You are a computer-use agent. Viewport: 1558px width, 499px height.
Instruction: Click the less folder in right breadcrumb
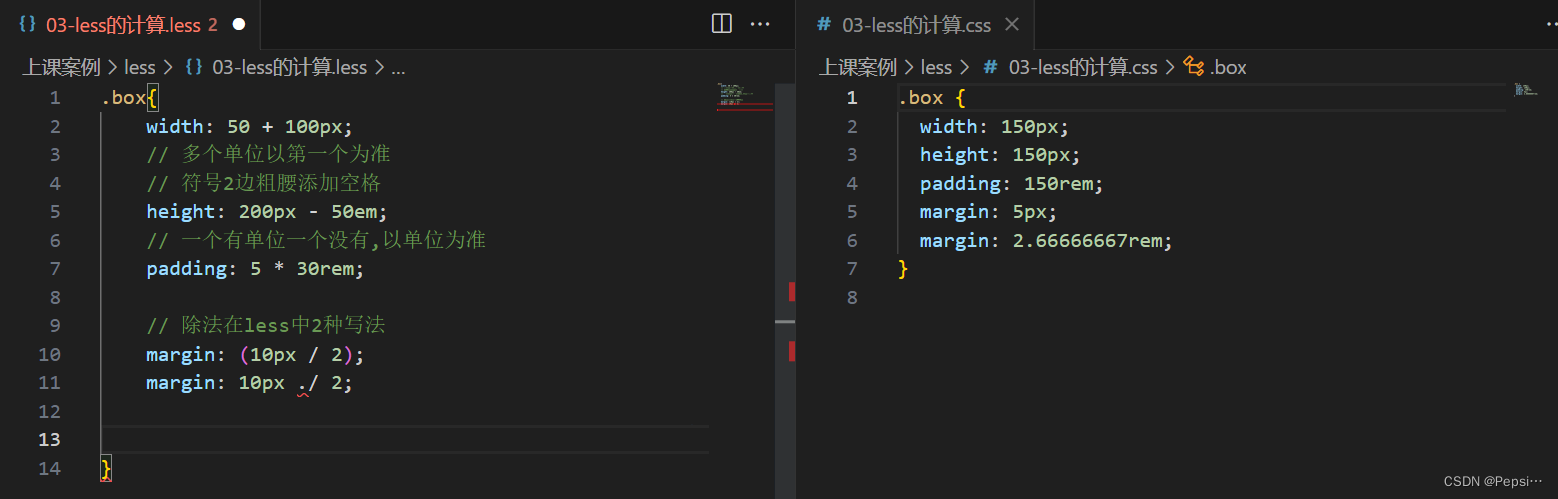tap(936, 67)
